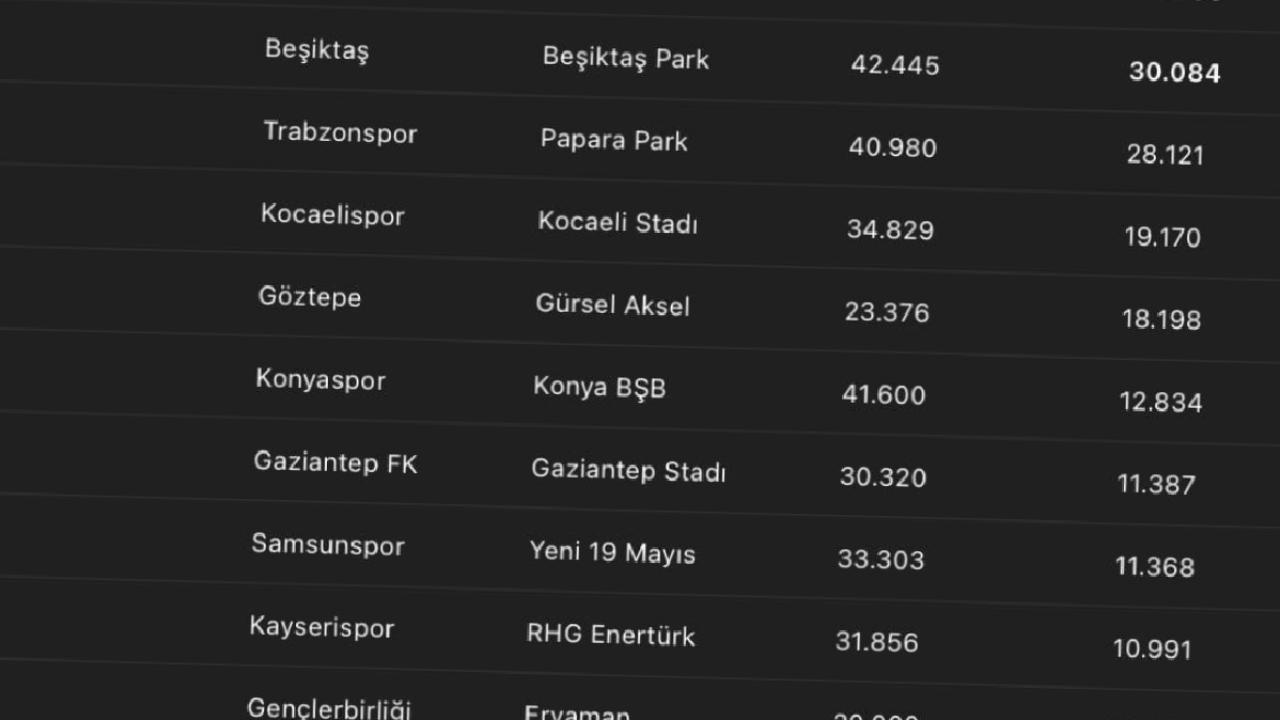Select the Kayserispor team name
The image size is (1280, 720).
tap(321, 628)
